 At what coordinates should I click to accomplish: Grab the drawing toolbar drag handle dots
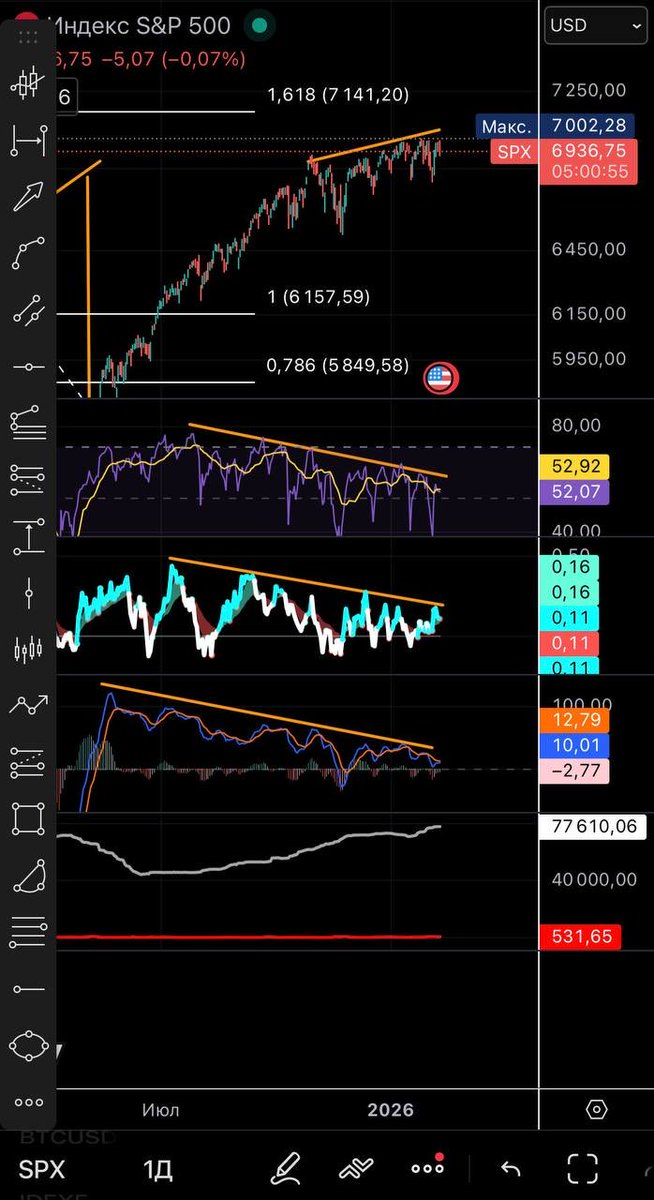pyautogui.click(x=28, y=36)
